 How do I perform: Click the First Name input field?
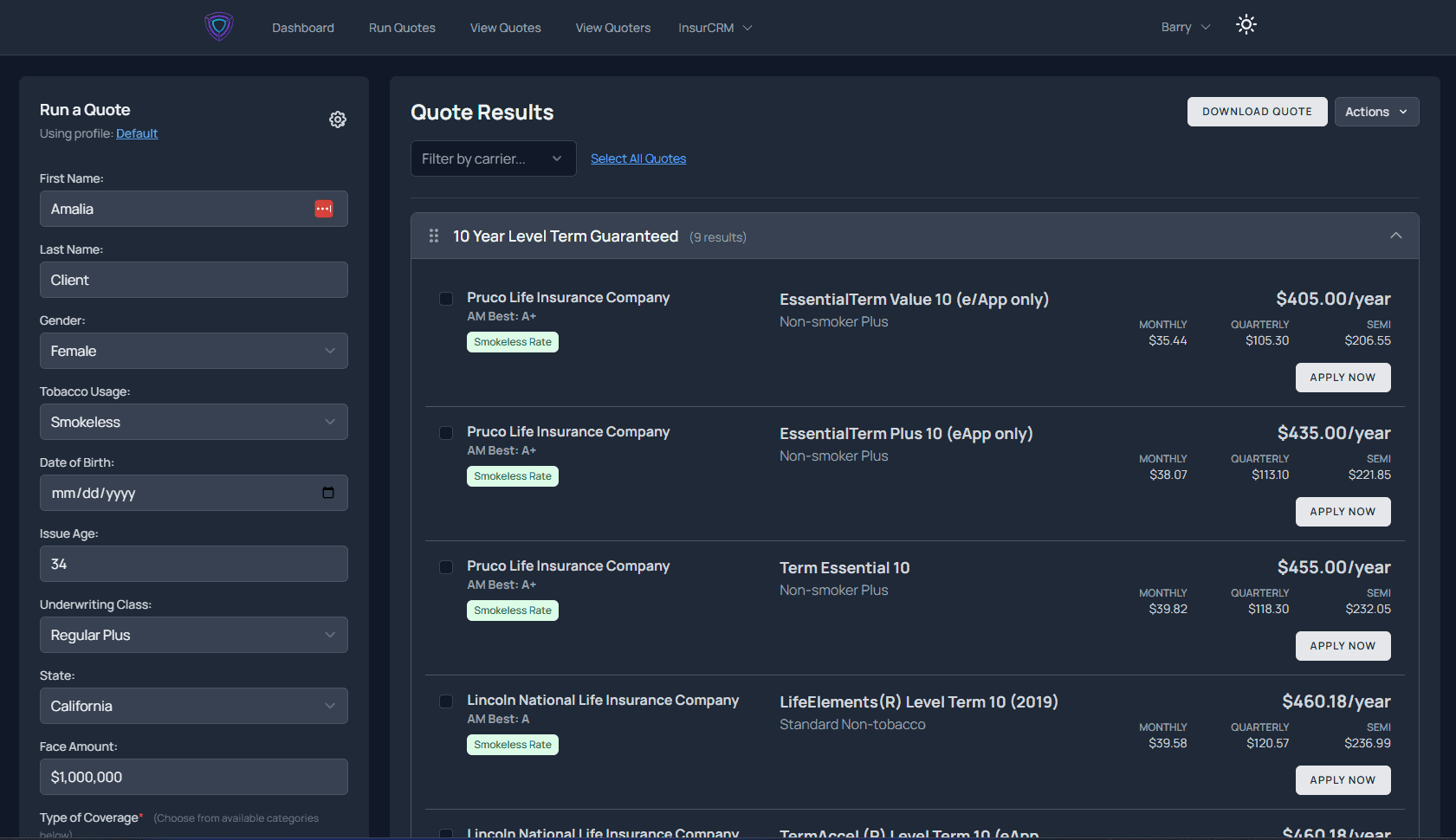click(x=194, y=209)
